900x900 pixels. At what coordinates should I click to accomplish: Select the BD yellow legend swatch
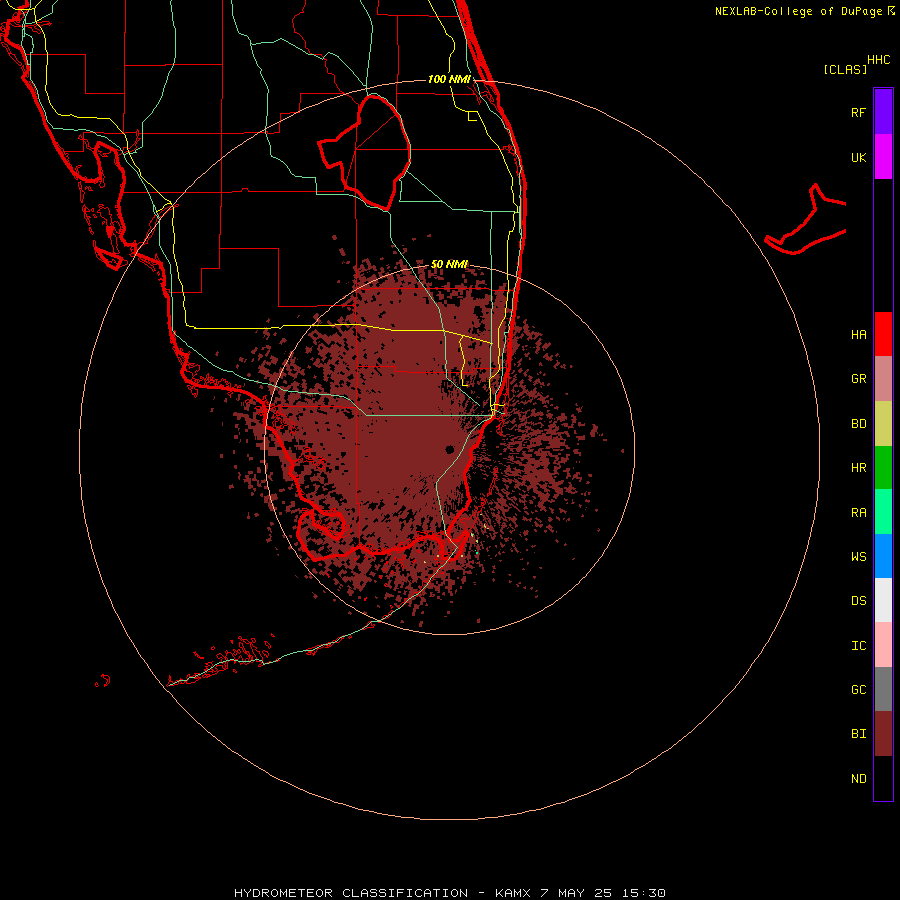[883, 424]
